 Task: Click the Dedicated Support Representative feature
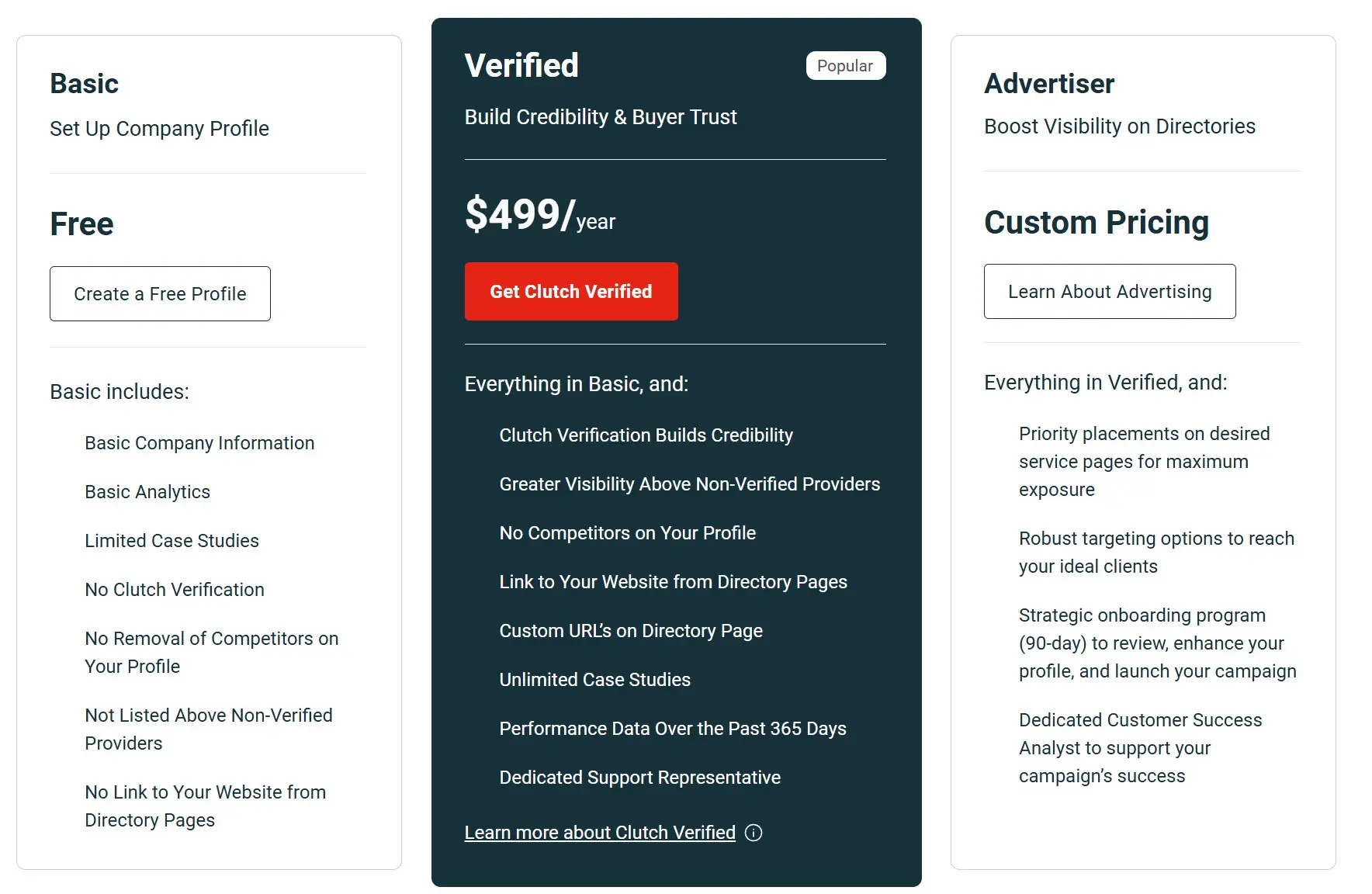[x=639, y=777]
